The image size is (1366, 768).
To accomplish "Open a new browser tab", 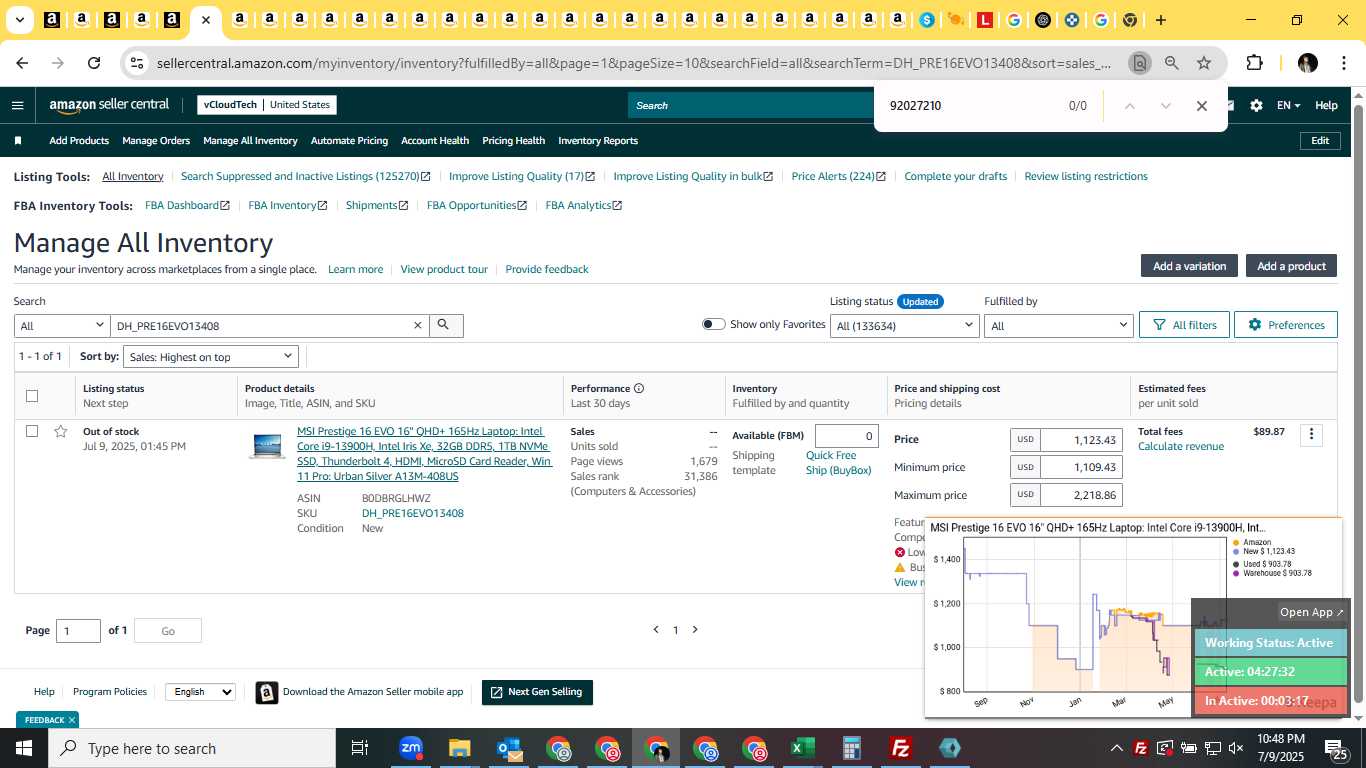I will click(1161, 20).
